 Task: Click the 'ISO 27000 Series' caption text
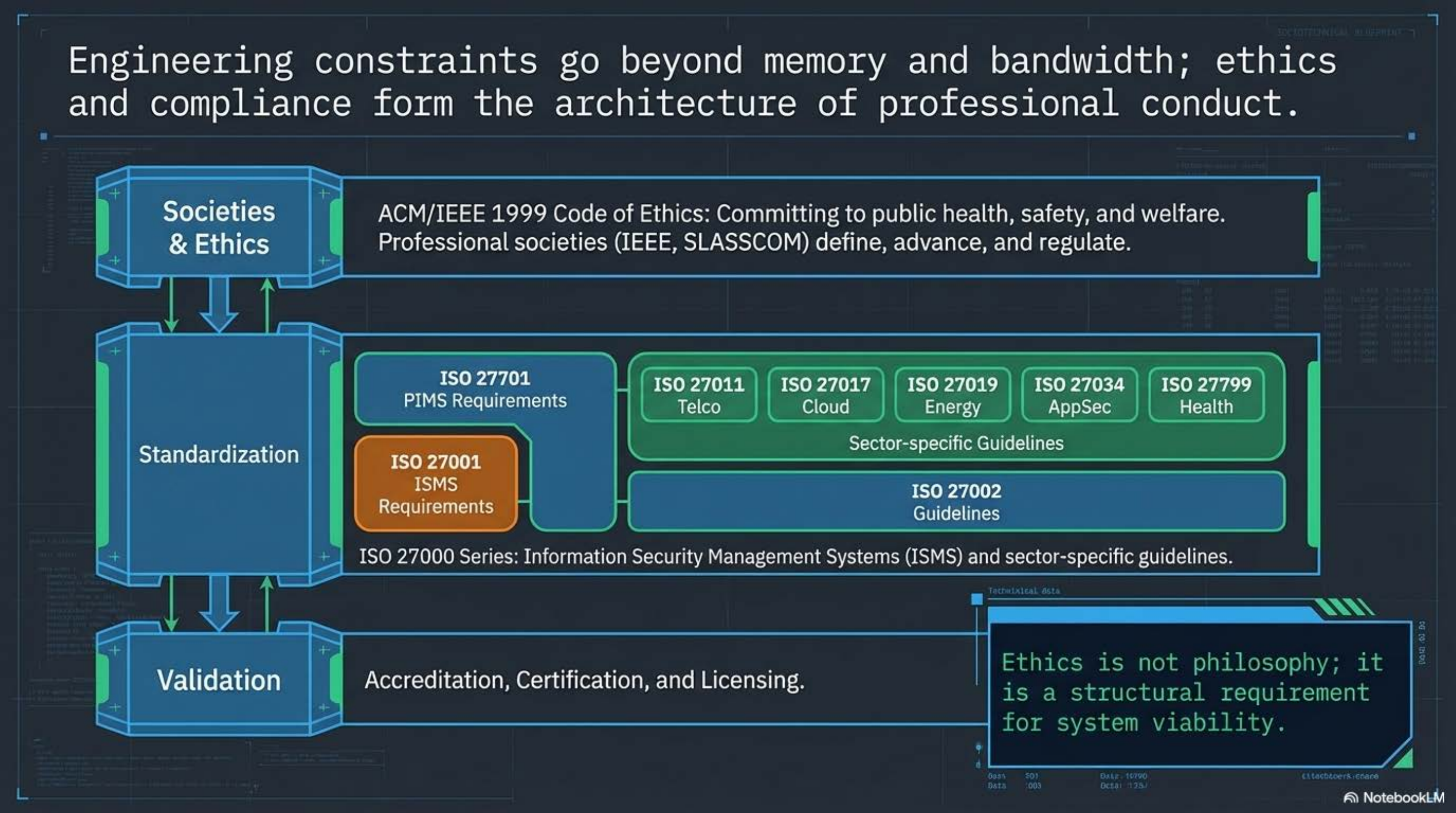(795, 556)
